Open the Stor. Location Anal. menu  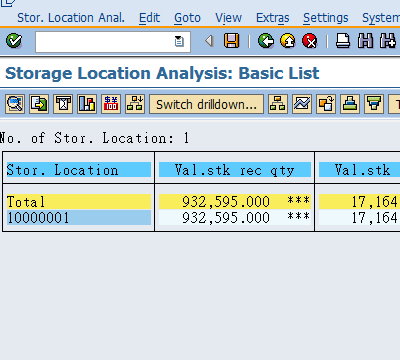[x=71, y=18]
